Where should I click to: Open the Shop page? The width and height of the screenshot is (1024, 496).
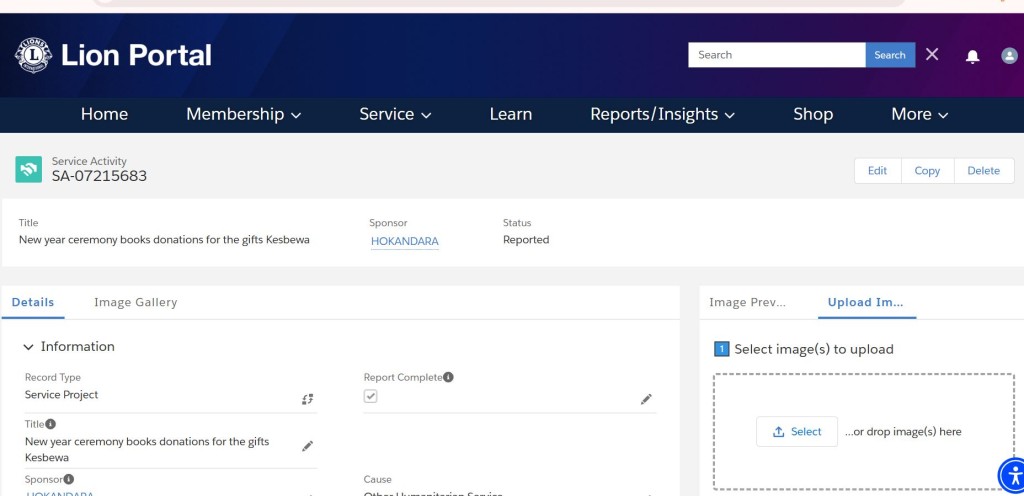pyautogui.click(x=813, y=114)
